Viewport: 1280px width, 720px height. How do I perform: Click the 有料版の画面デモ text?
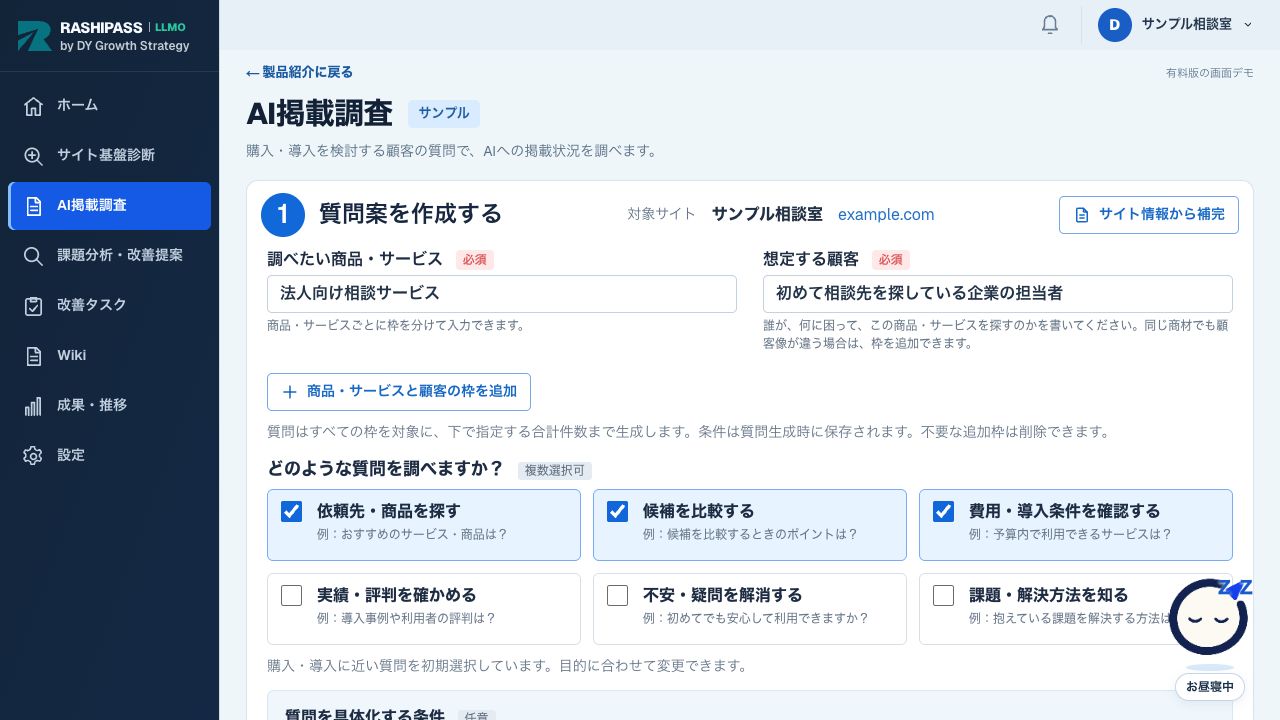pyautogui.click(x=1209, y=73)
